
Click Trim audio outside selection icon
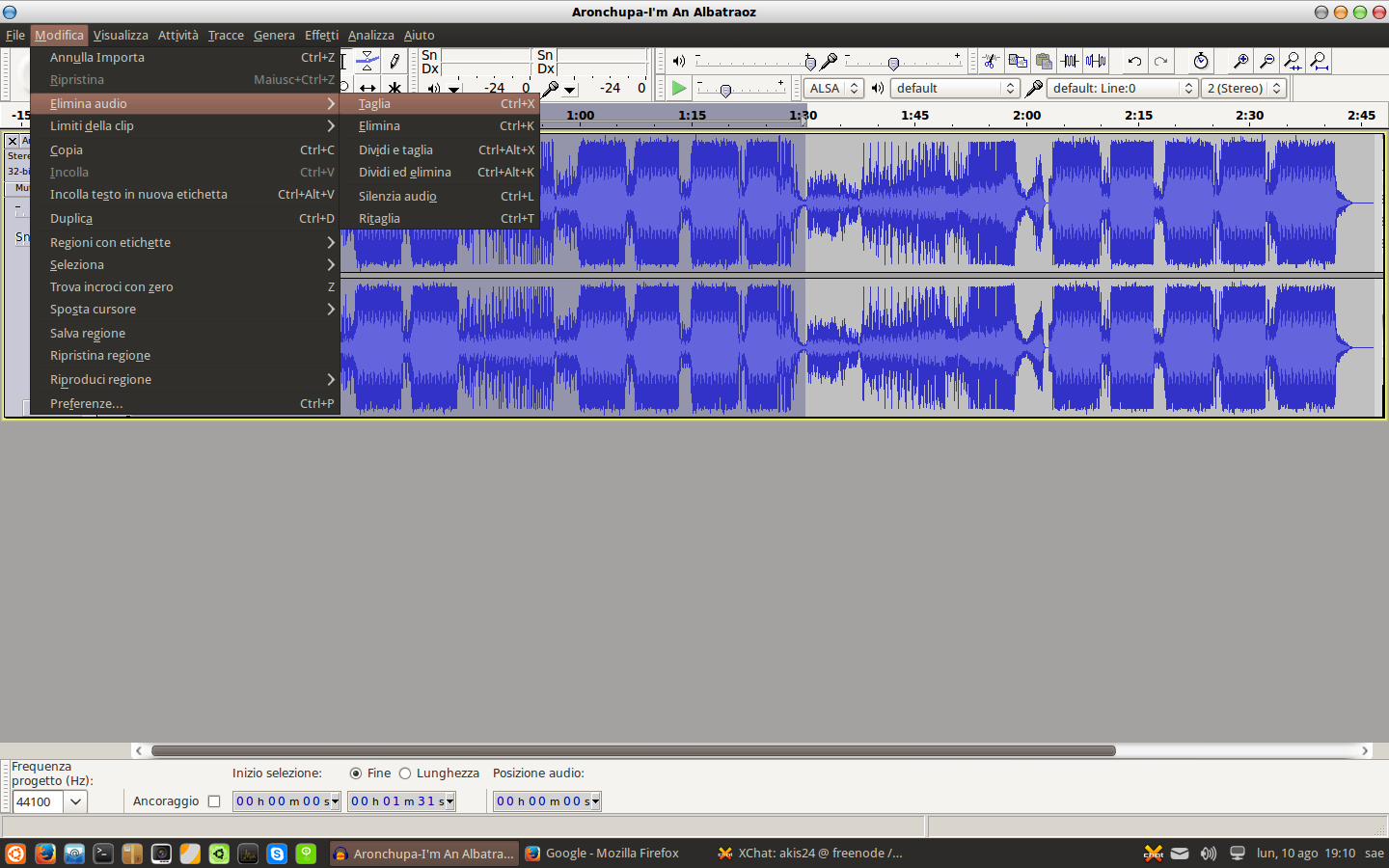click(x=1070, y=61)
